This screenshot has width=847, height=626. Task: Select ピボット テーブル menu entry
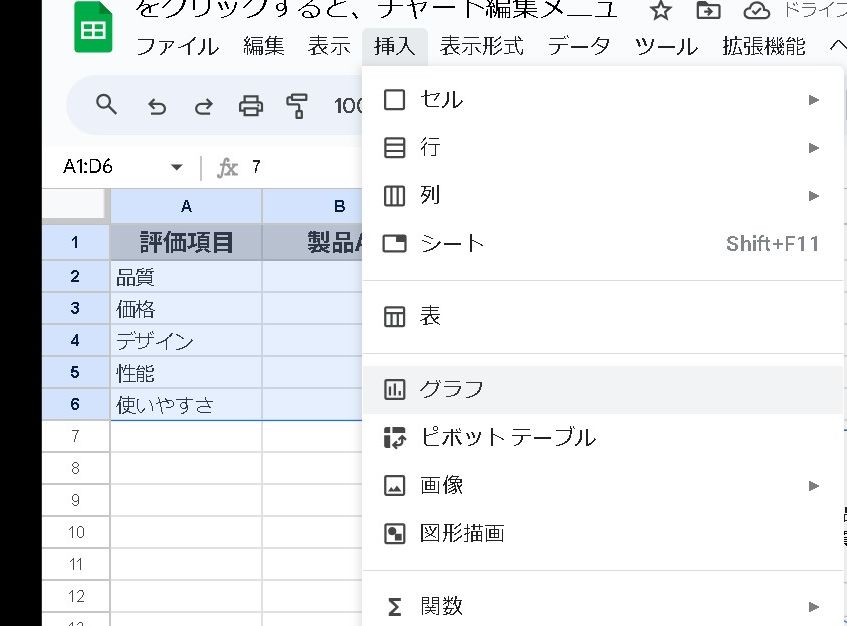[x=507, y=437]
